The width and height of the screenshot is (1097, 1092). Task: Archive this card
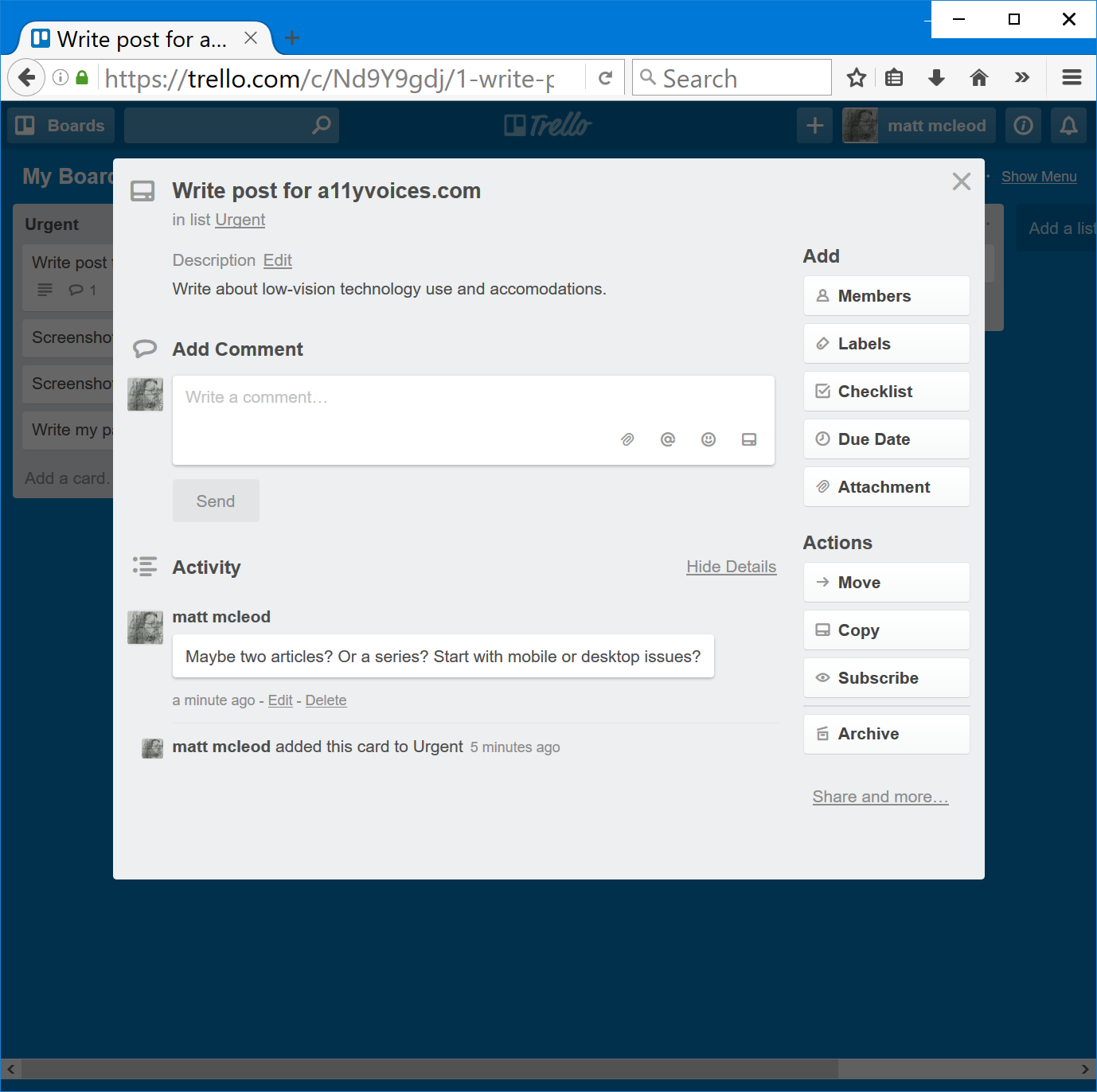(x=887, y=734)
